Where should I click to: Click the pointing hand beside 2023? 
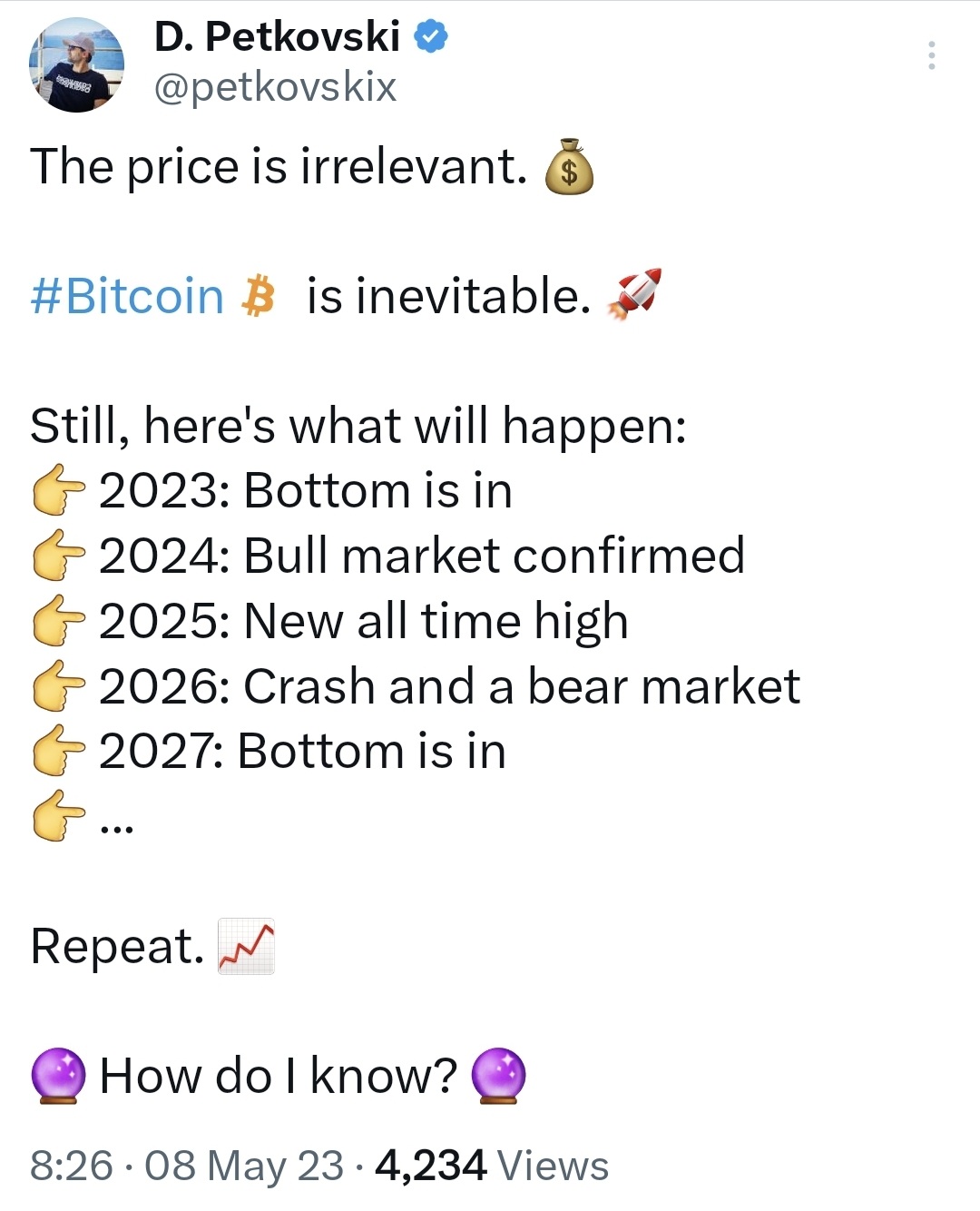[59, 491]
